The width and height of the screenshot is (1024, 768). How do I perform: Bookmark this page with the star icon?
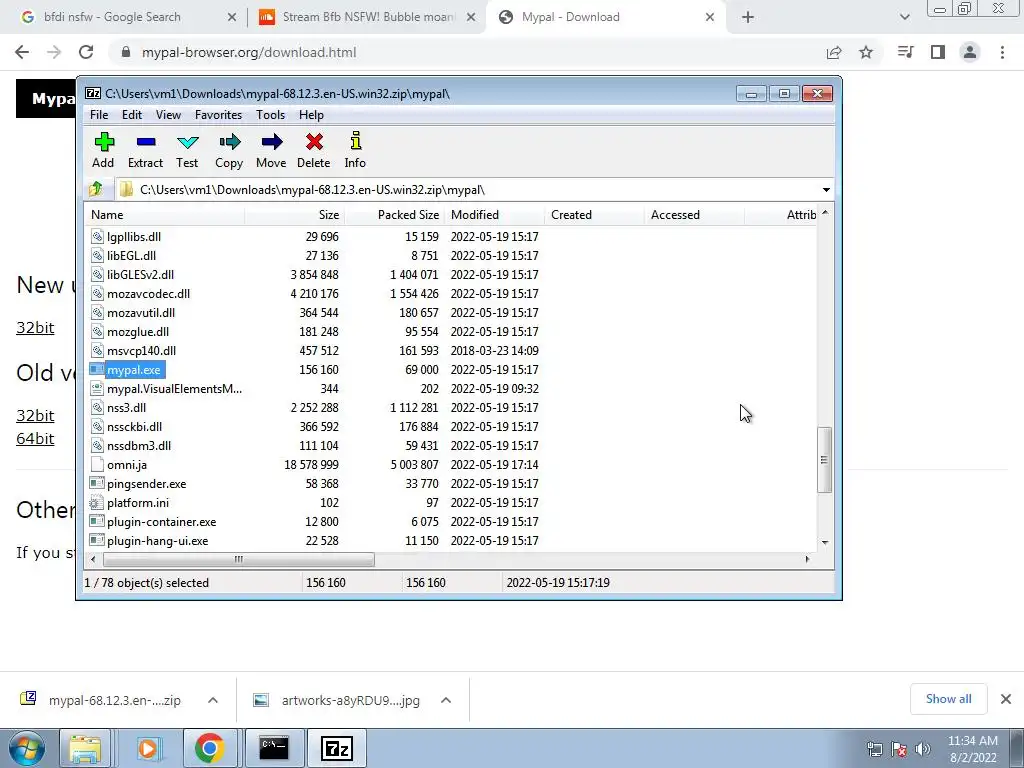coord(866,52)
